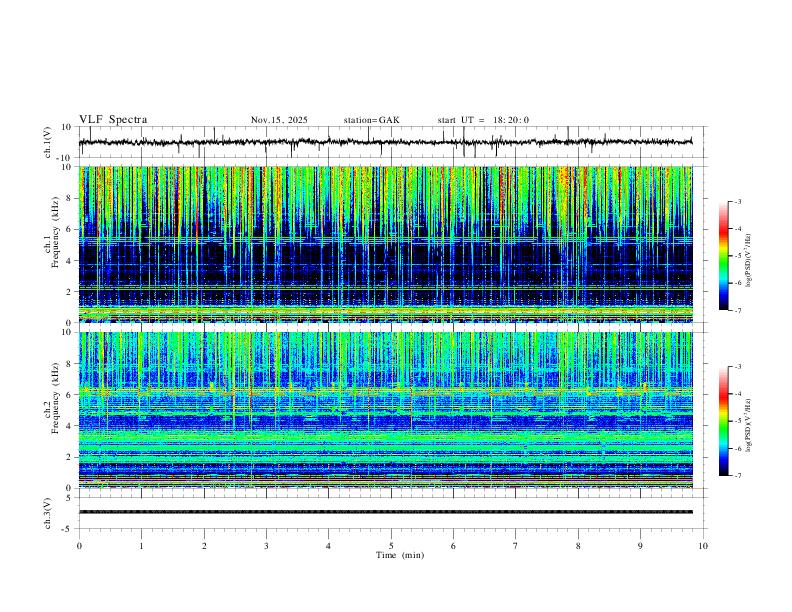Click the "ch.3(V)" axis label

48,513
